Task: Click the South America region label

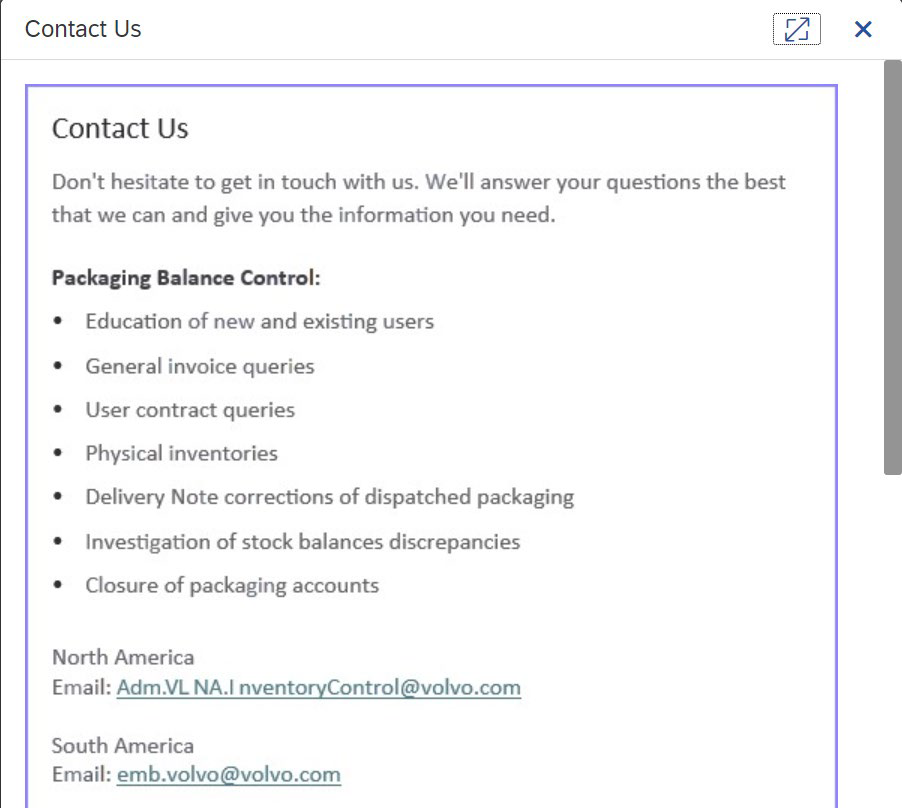Action: 123,746
